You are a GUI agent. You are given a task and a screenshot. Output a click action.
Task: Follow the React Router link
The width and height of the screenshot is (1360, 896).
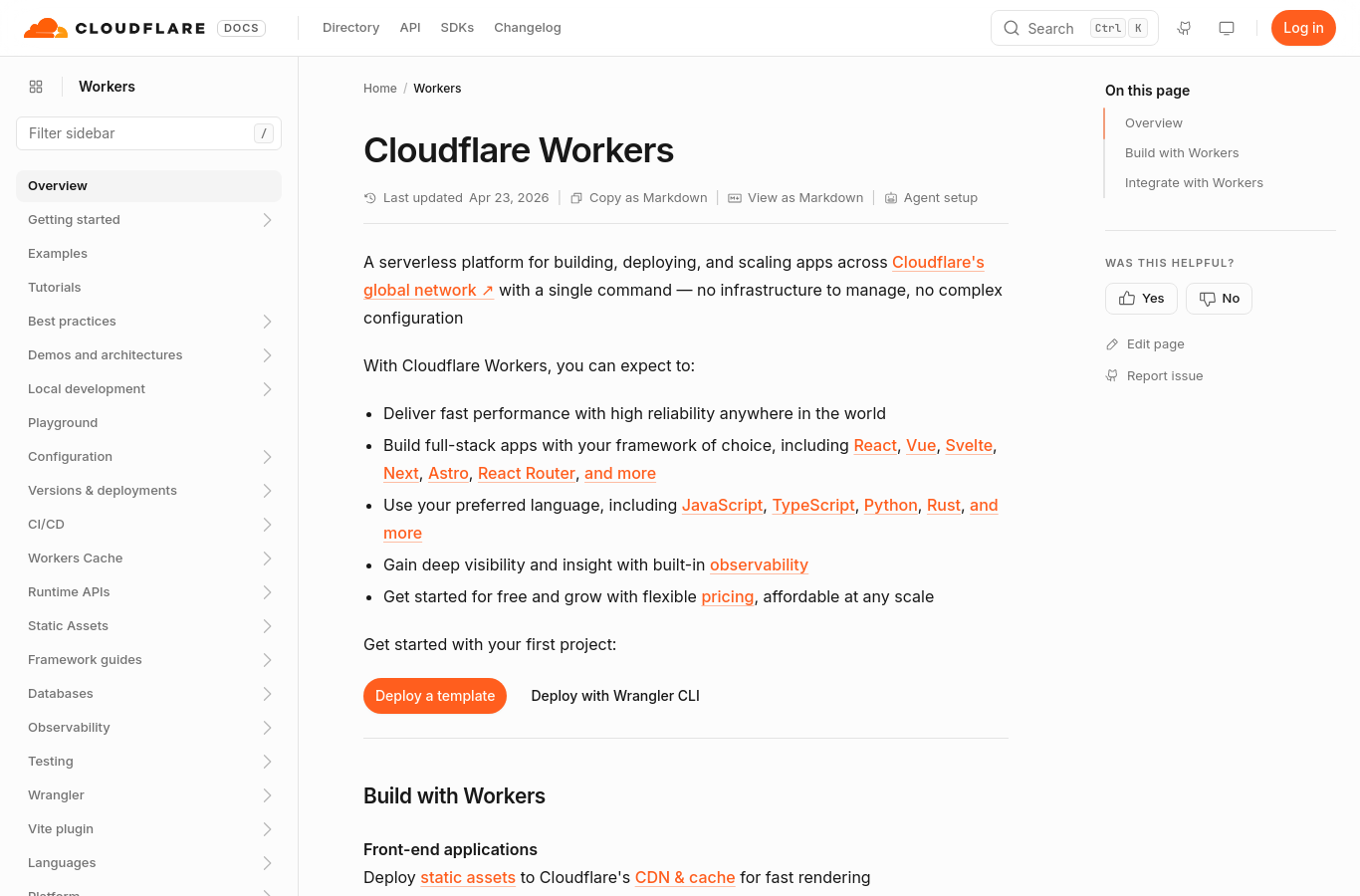click(x=527, y=474)
